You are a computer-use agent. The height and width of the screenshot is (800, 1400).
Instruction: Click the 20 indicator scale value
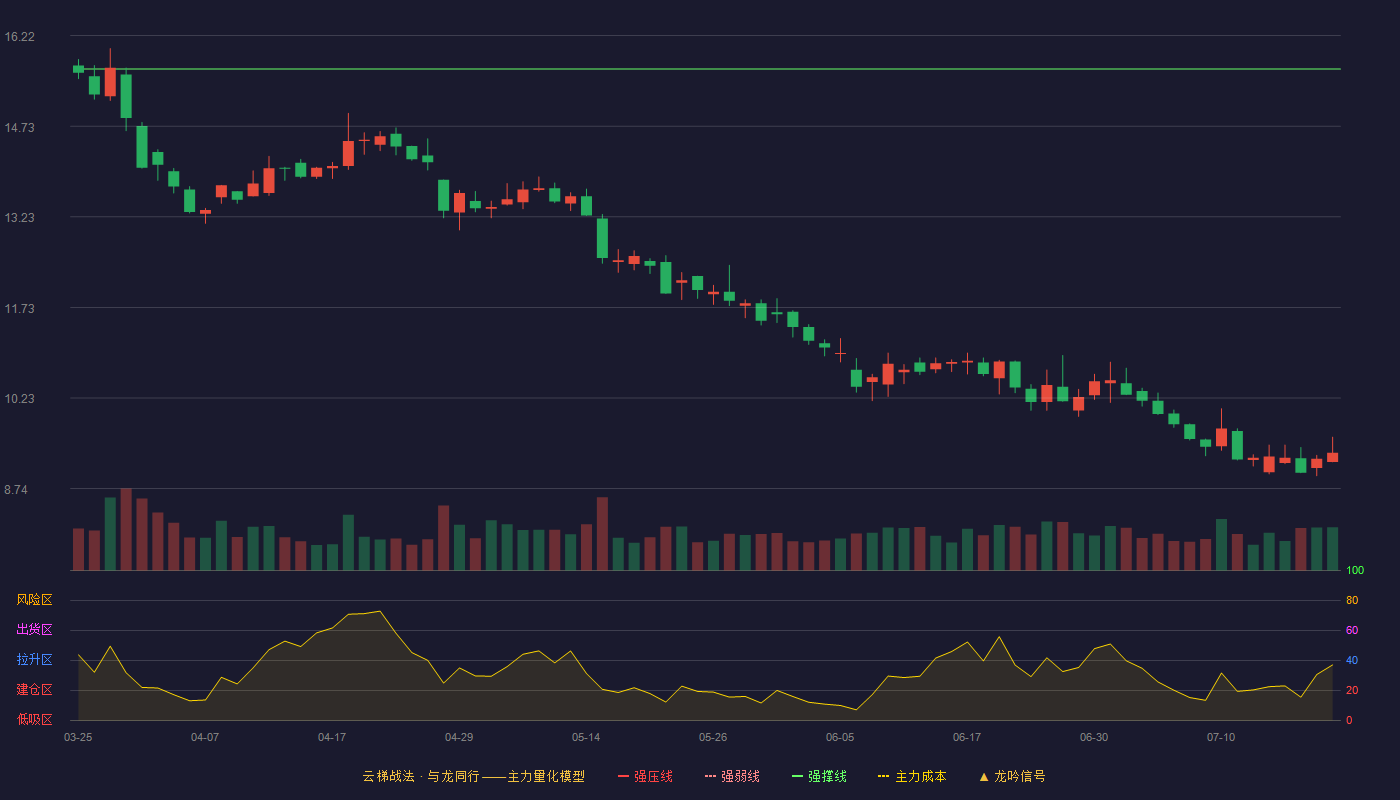click(x=1352, y=691)
